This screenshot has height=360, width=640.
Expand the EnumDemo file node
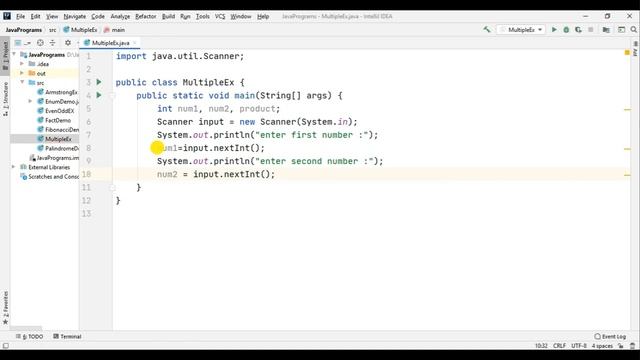[x=31, y=101]
